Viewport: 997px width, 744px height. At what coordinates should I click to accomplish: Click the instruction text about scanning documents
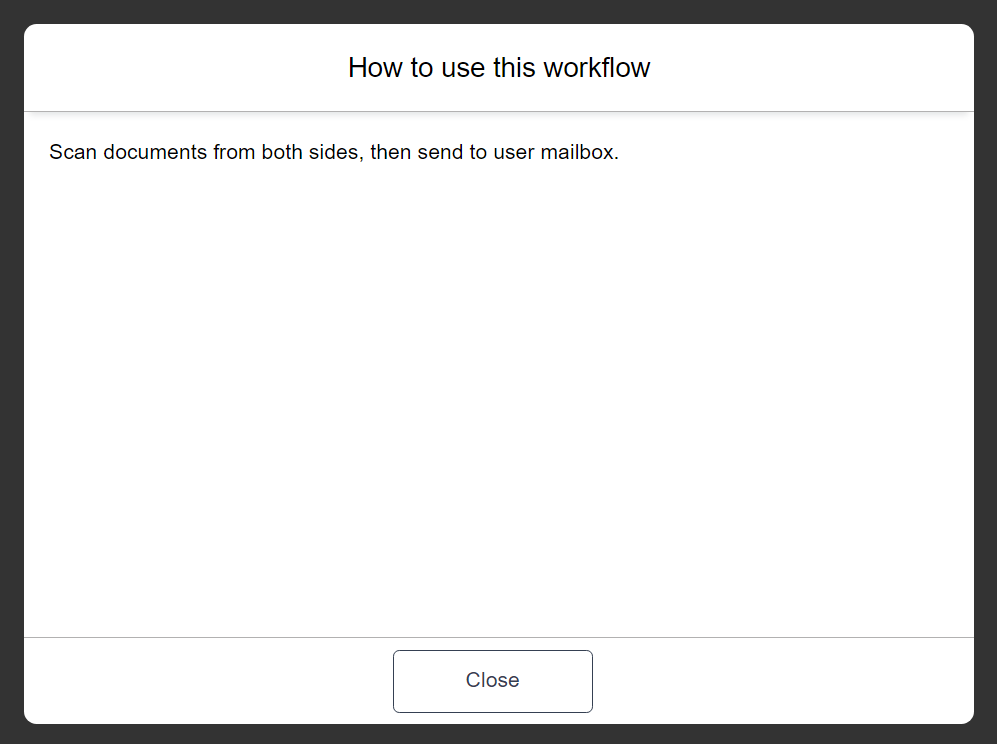pos(334,152)
